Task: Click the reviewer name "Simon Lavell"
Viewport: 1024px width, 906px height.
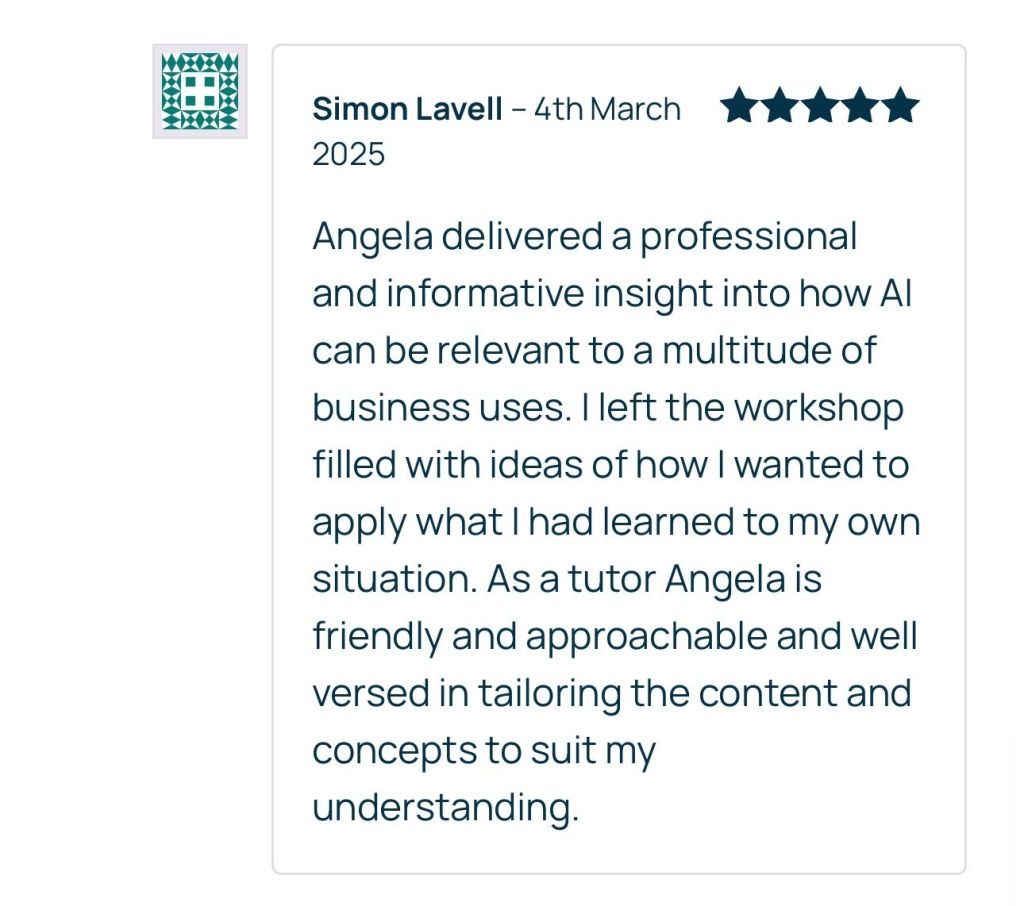Action: click(x=407, y=109)
